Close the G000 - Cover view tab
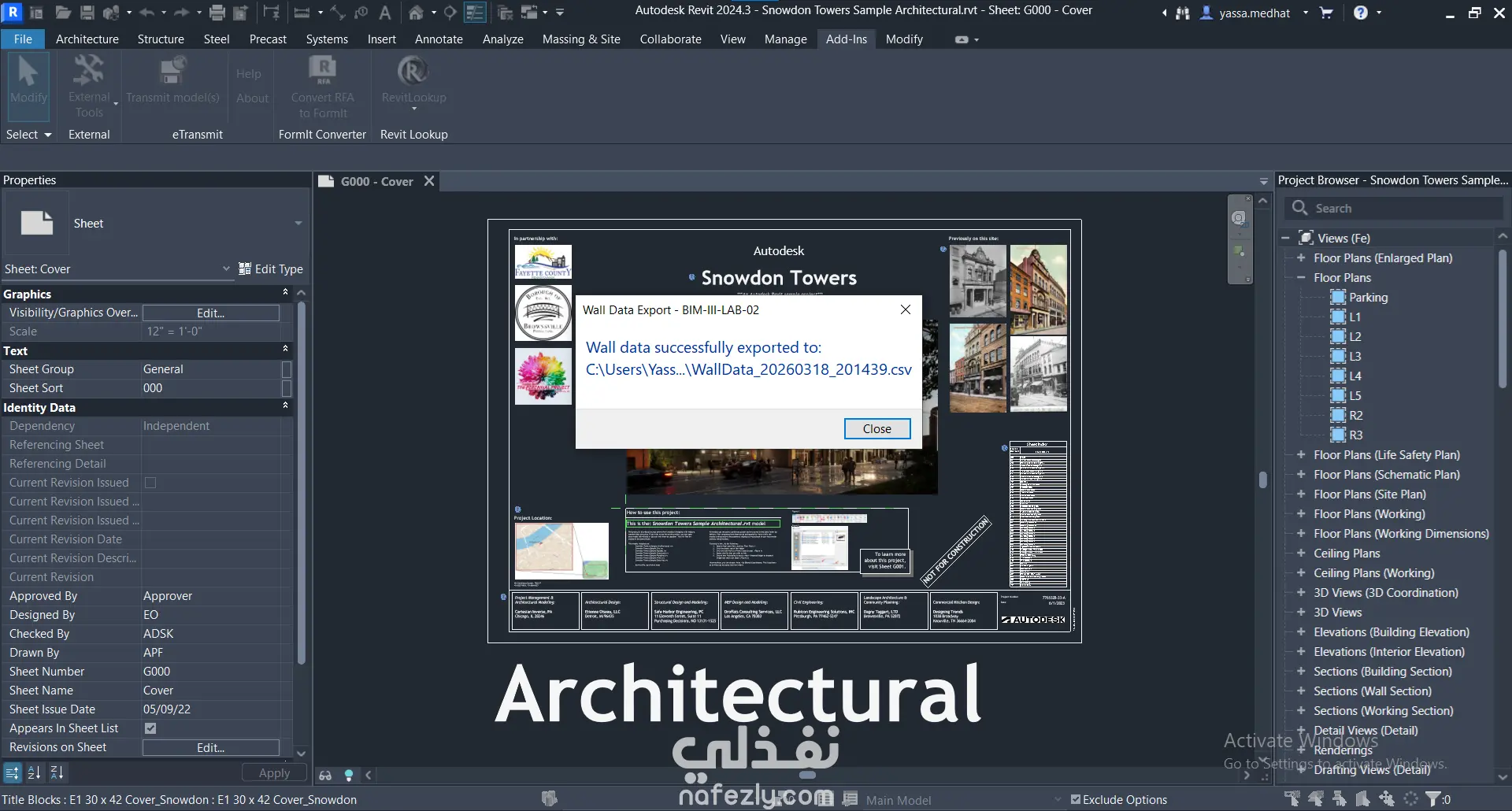The image size is (1512, 811). pyautogui.click(x=429, y=181)
